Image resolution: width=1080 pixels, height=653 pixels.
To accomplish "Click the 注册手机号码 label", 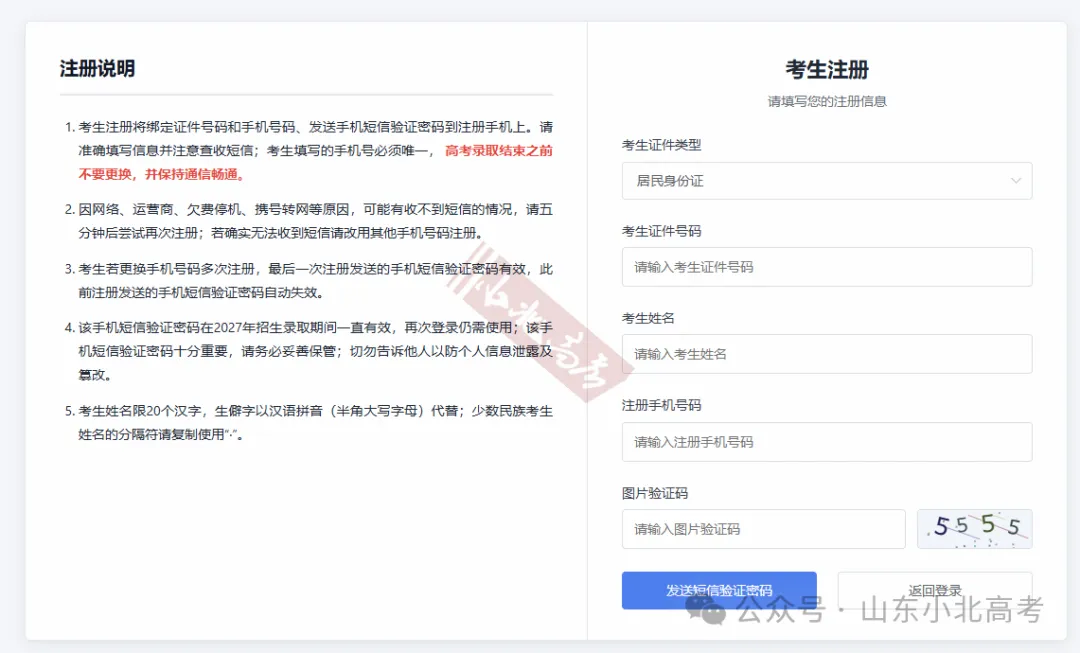I will (x=661, y=405).
